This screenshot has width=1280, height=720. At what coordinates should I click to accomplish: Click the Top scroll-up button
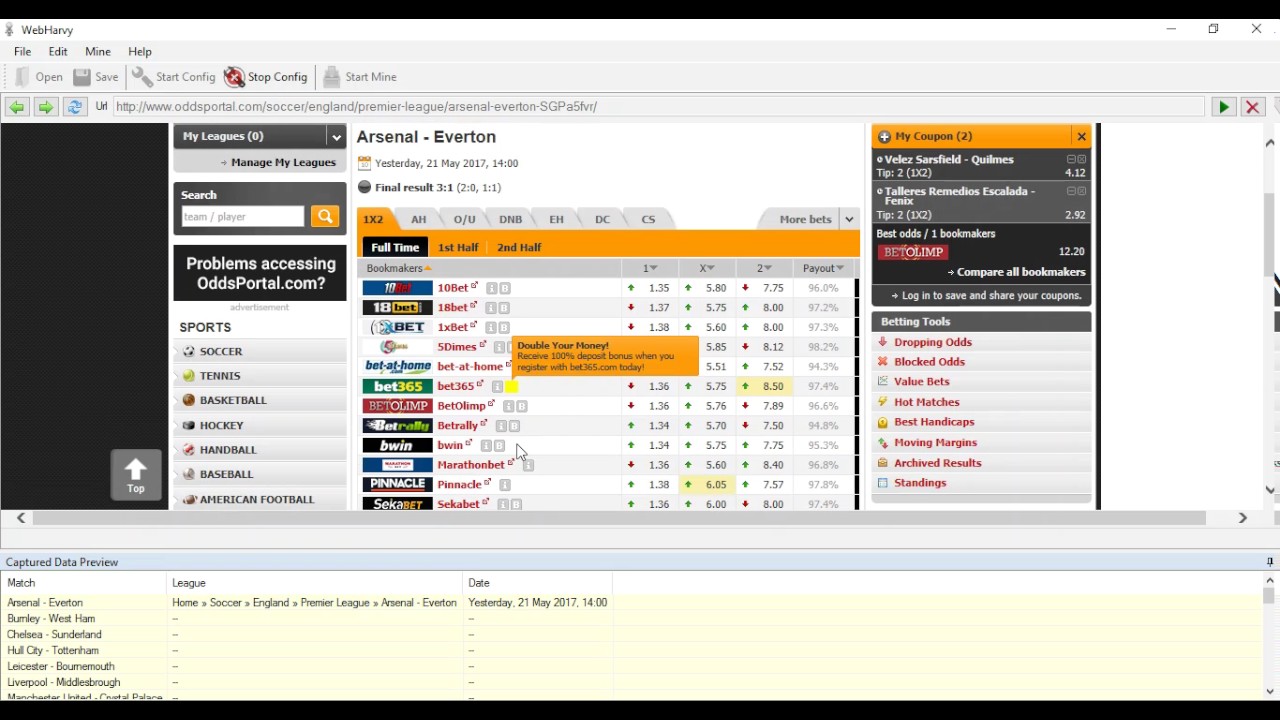click(x=136, y=475)
